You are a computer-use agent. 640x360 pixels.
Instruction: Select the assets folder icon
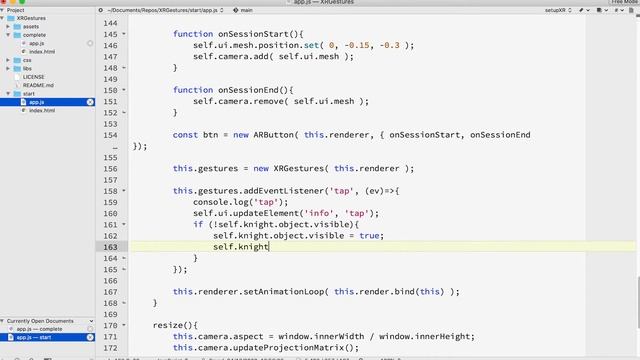click(17, 27)
